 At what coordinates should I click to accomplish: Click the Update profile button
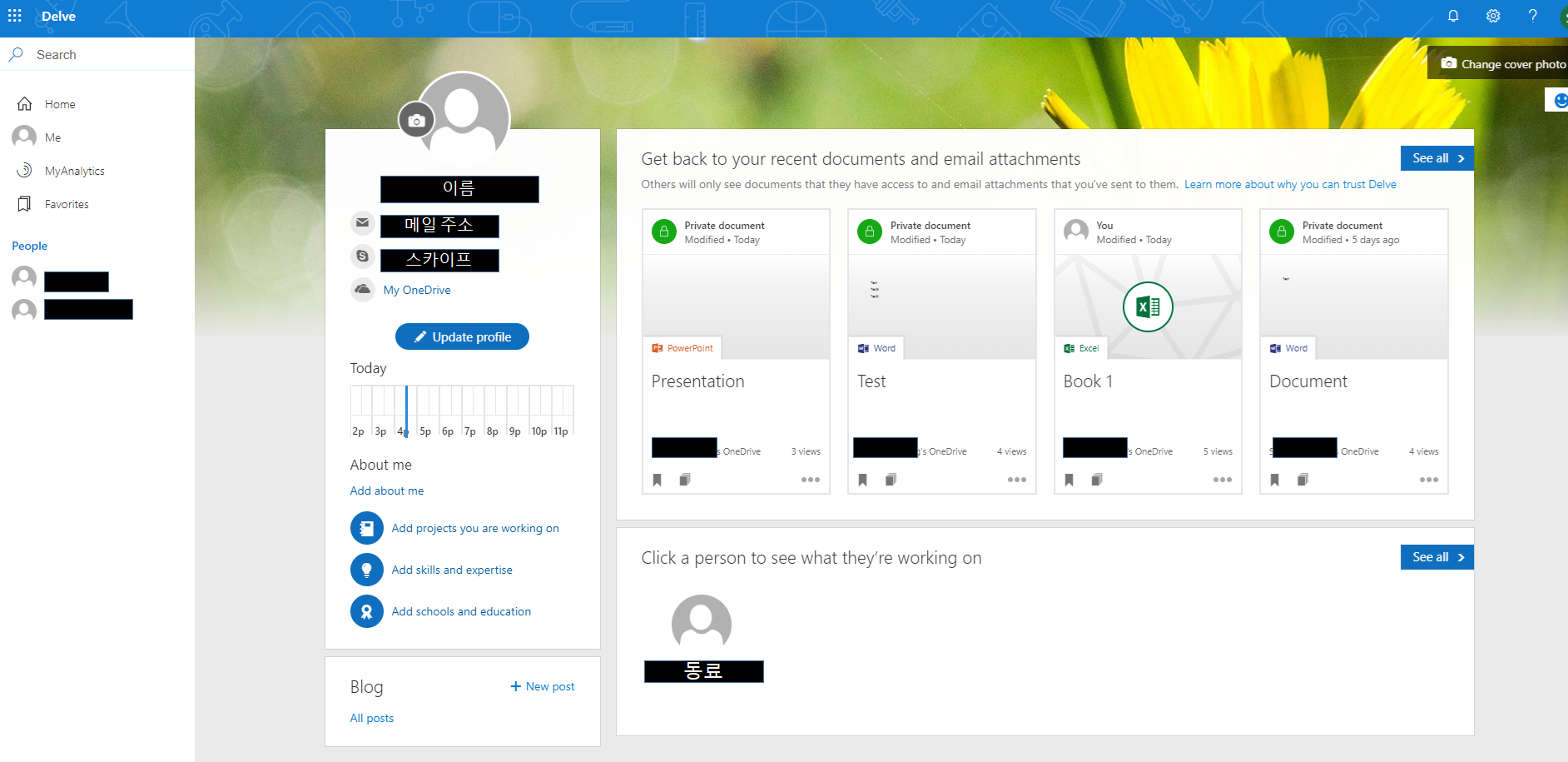(x=462, y=336)
